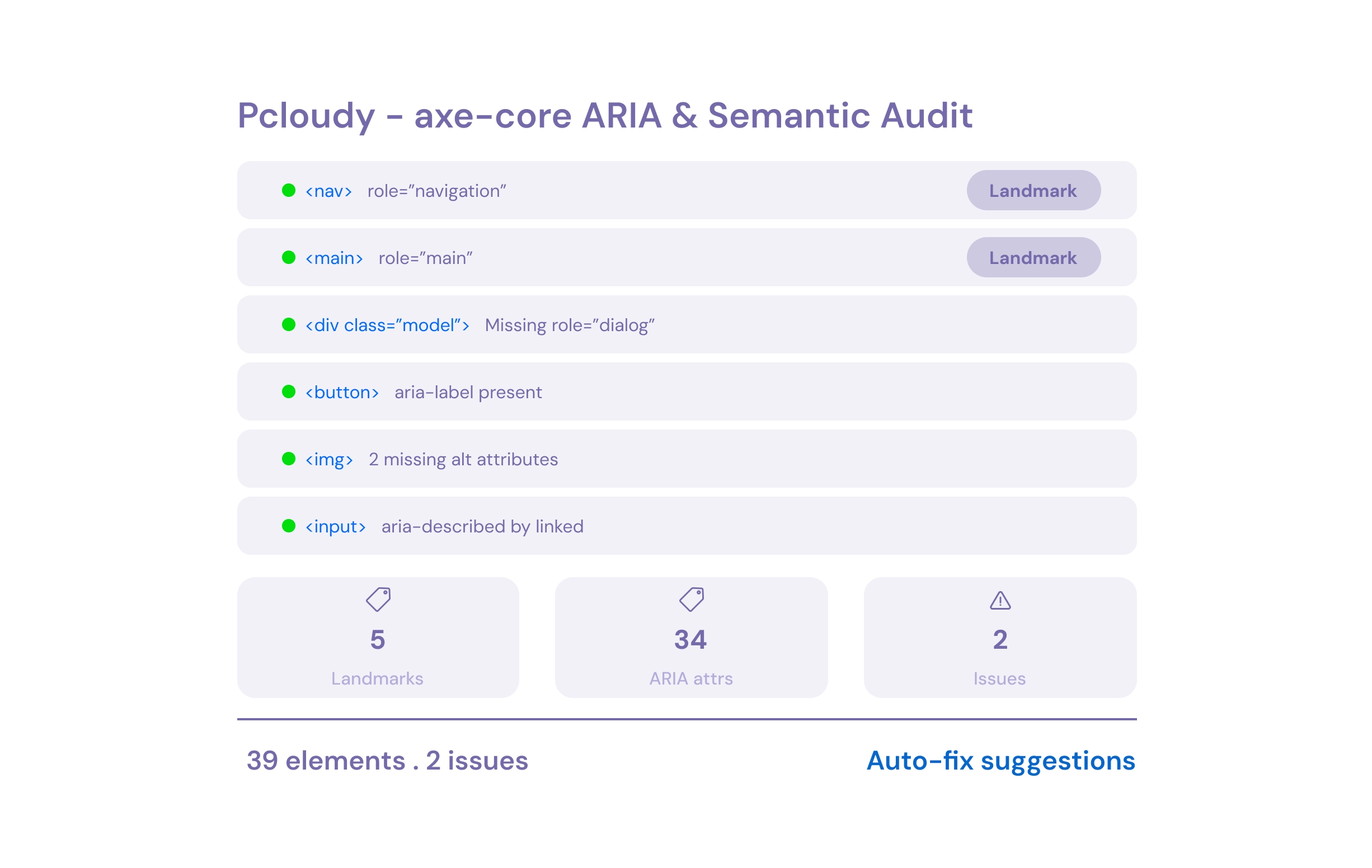Click Landmark badge on nav row

pyautogui.click(x=1033, y=191)
